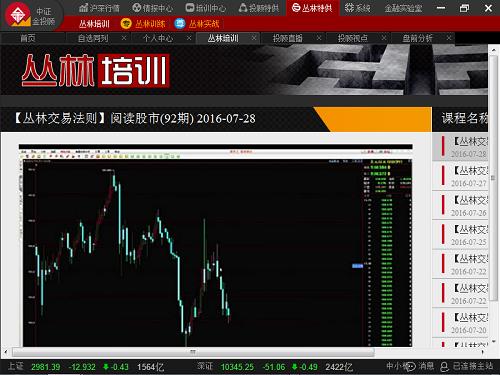
Task: Close the 丛林培训 tab
Action: tap(254, 38)
